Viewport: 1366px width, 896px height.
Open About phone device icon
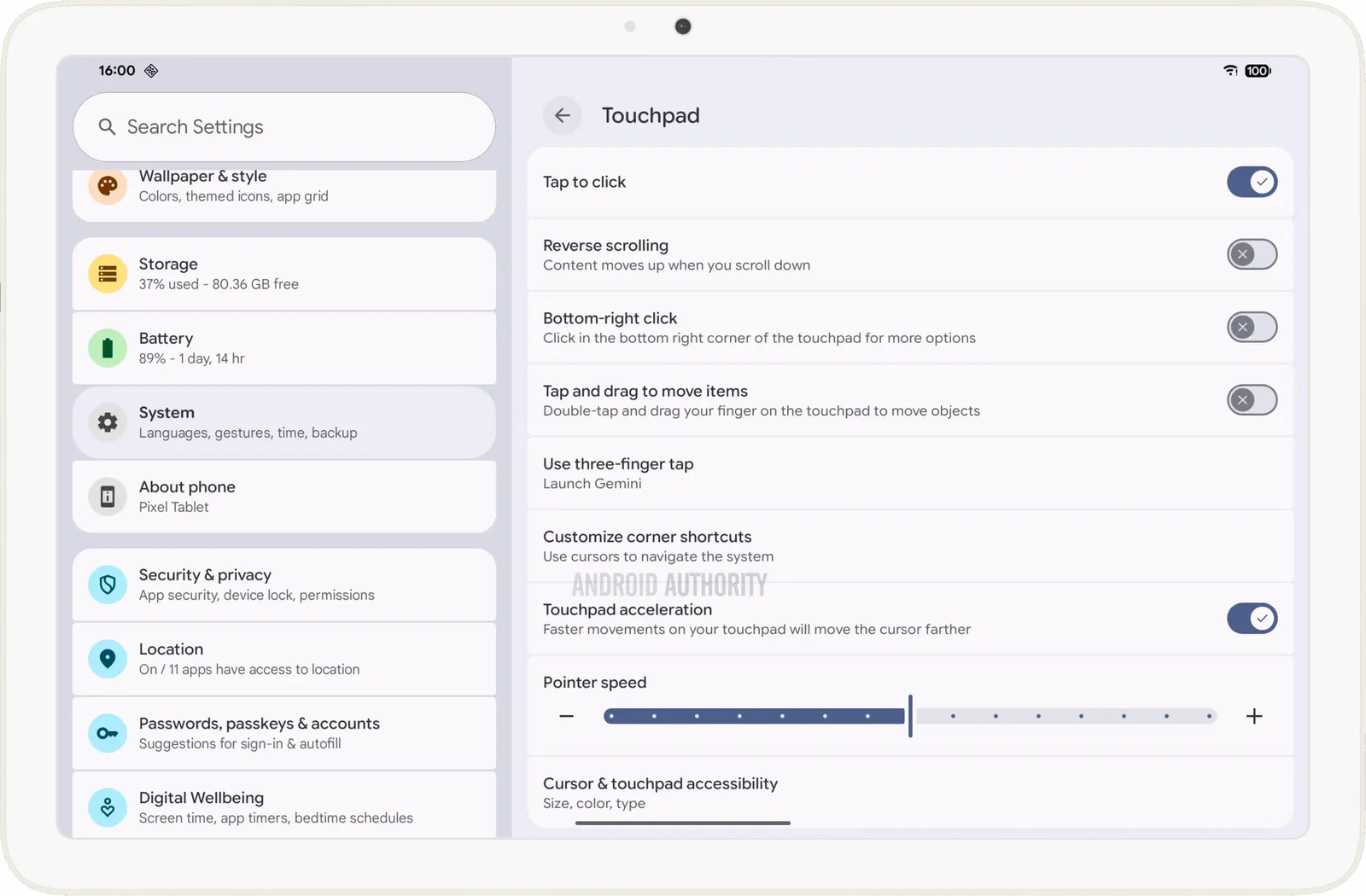[108, 497]
